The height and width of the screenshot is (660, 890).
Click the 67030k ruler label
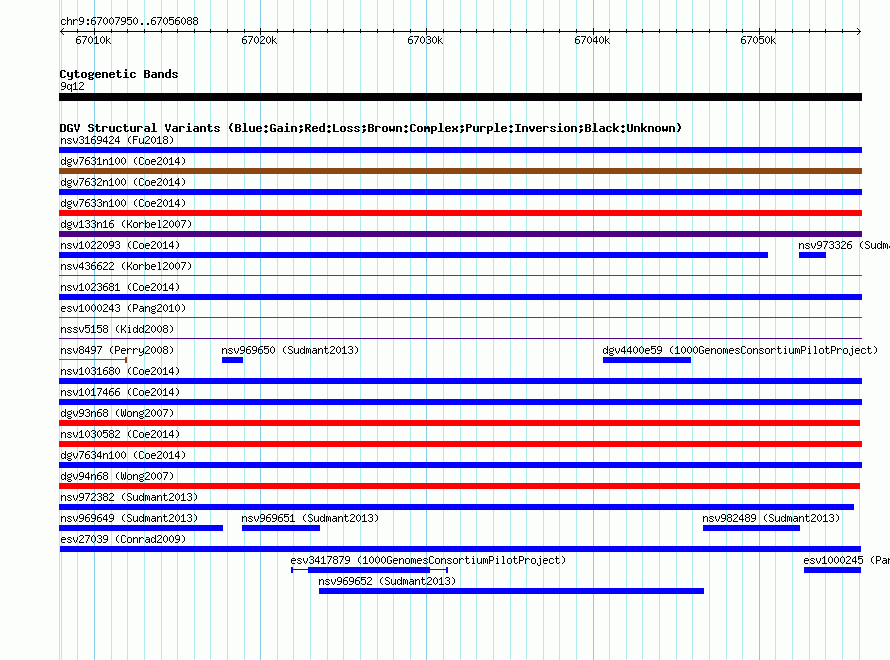(425, 40)
